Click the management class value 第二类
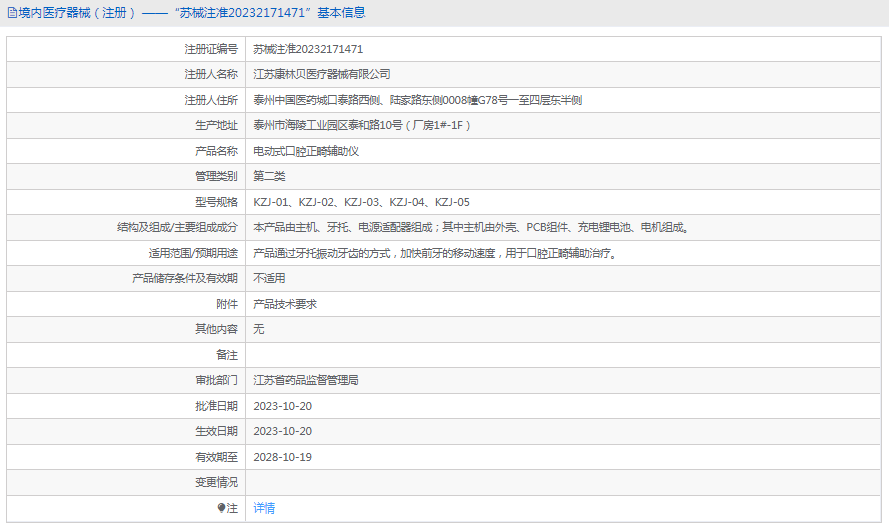The height and width of the screenshot is (529, 889). [x=269, y=176]
